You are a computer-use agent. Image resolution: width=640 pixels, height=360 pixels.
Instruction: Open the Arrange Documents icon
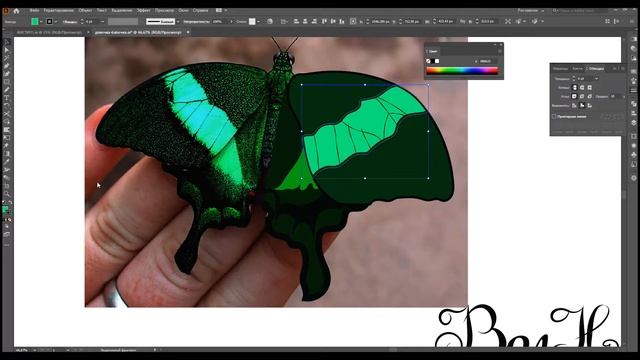click(219, 10)
